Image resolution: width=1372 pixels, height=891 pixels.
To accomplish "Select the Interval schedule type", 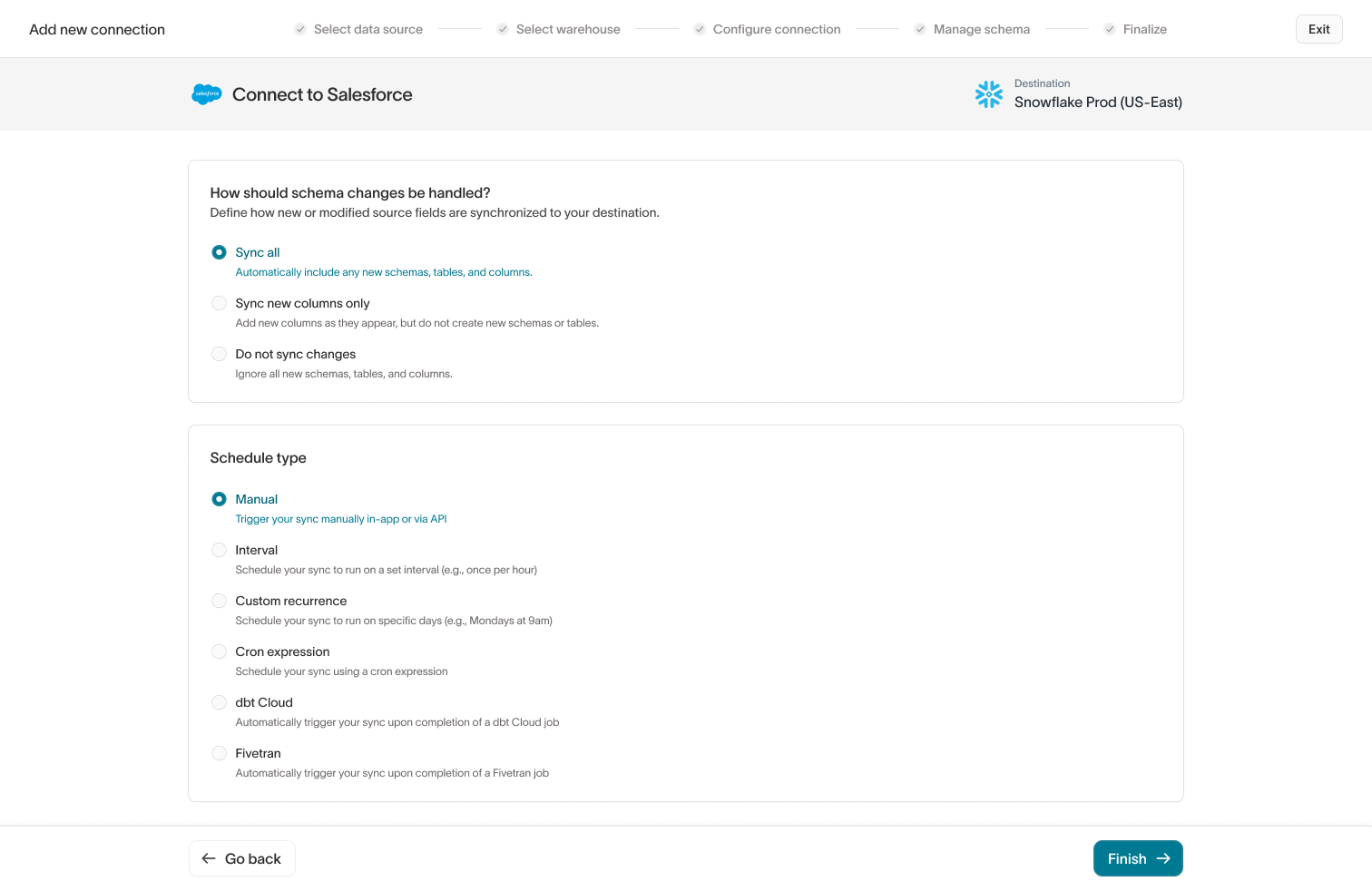I will click(219, 550).
